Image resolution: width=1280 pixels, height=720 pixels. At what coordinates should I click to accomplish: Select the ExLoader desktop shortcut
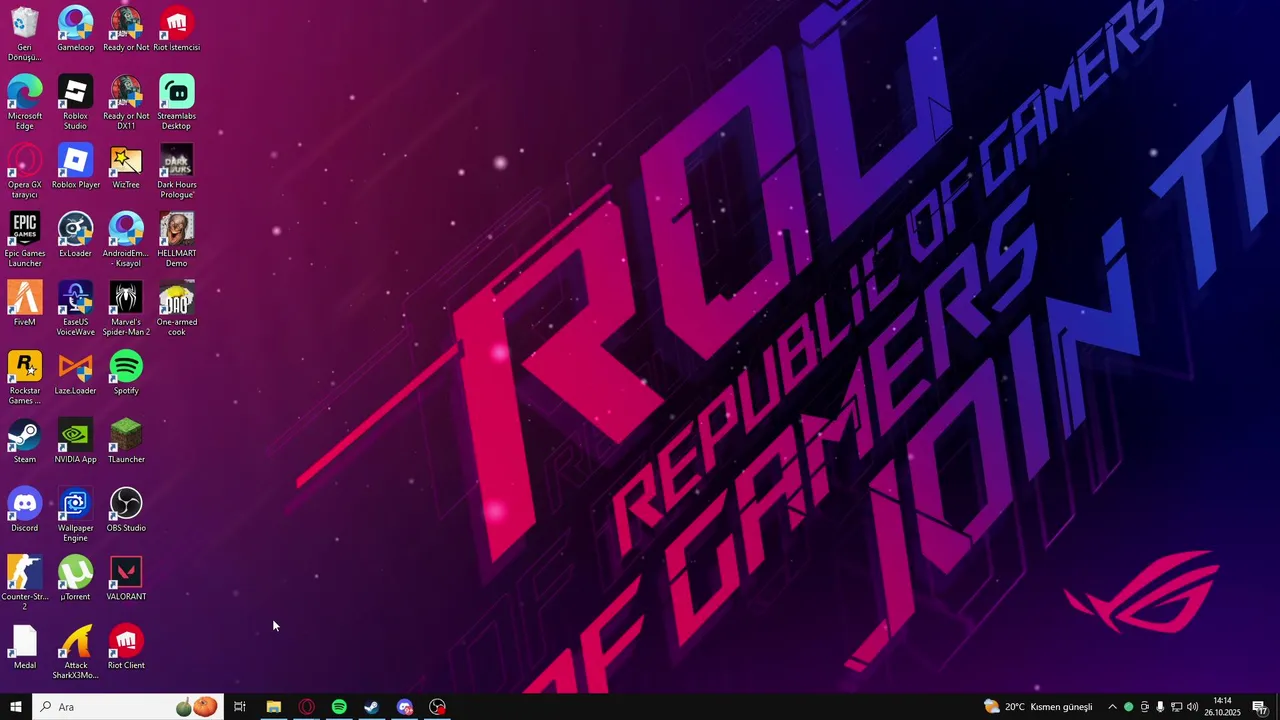coord(75,235)
